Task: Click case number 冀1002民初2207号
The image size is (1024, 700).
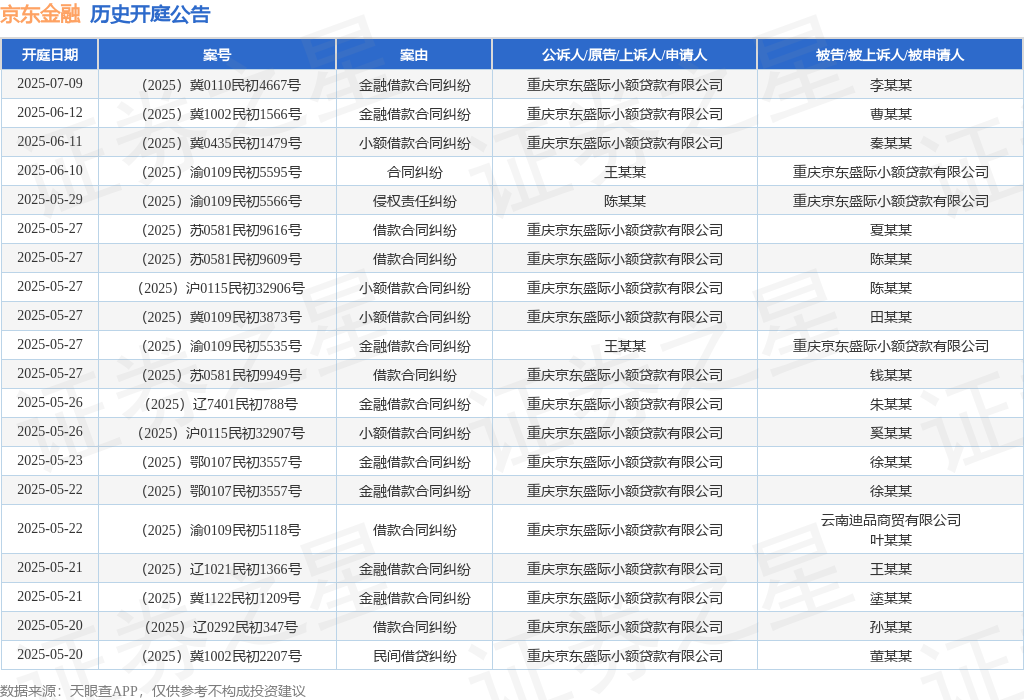Action: 221,656
